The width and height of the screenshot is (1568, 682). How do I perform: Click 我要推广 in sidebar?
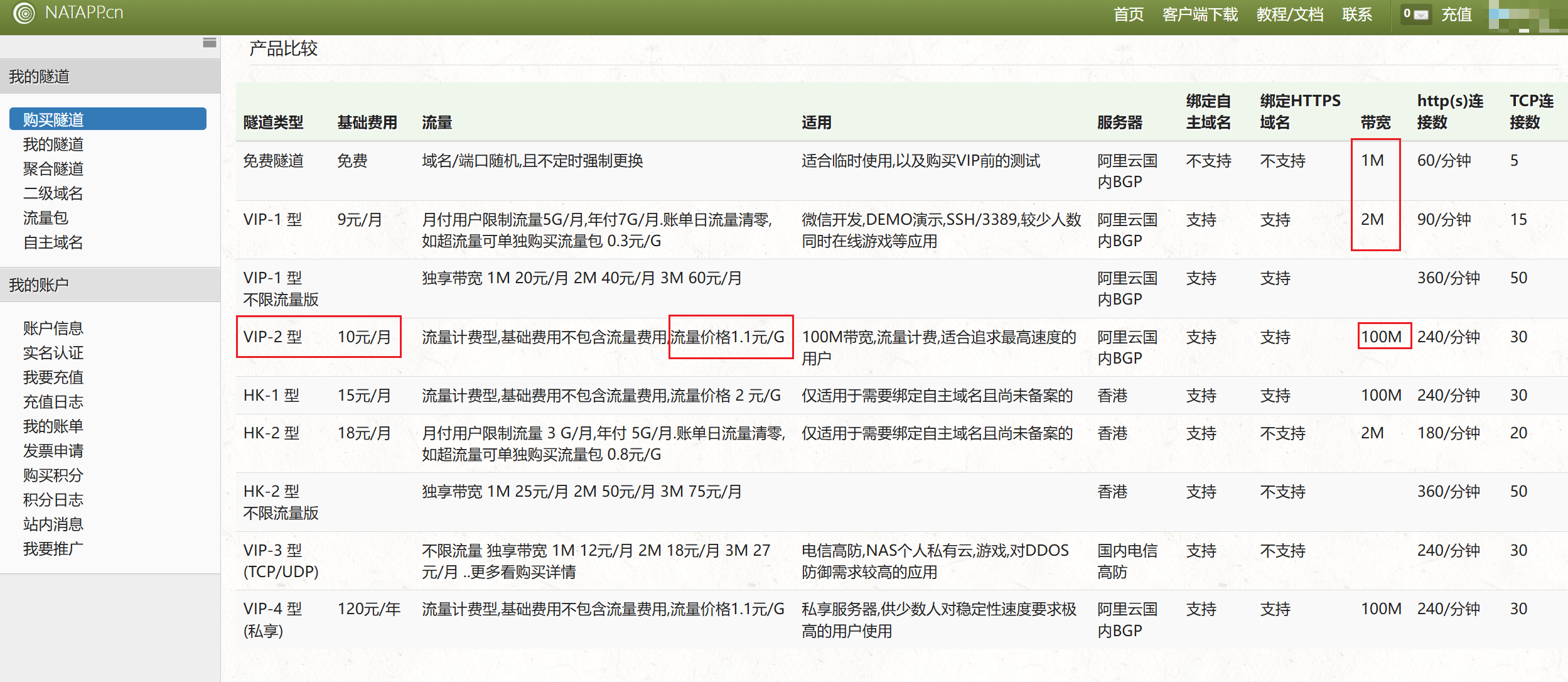tap(53, 549)
